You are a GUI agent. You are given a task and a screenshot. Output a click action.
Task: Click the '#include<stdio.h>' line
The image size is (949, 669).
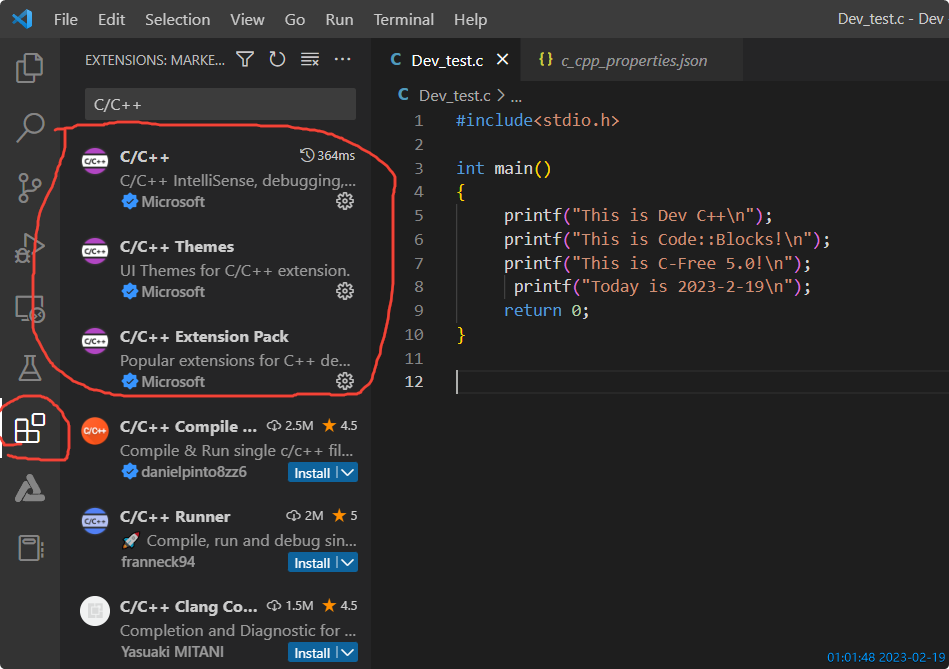click(537, 120)
